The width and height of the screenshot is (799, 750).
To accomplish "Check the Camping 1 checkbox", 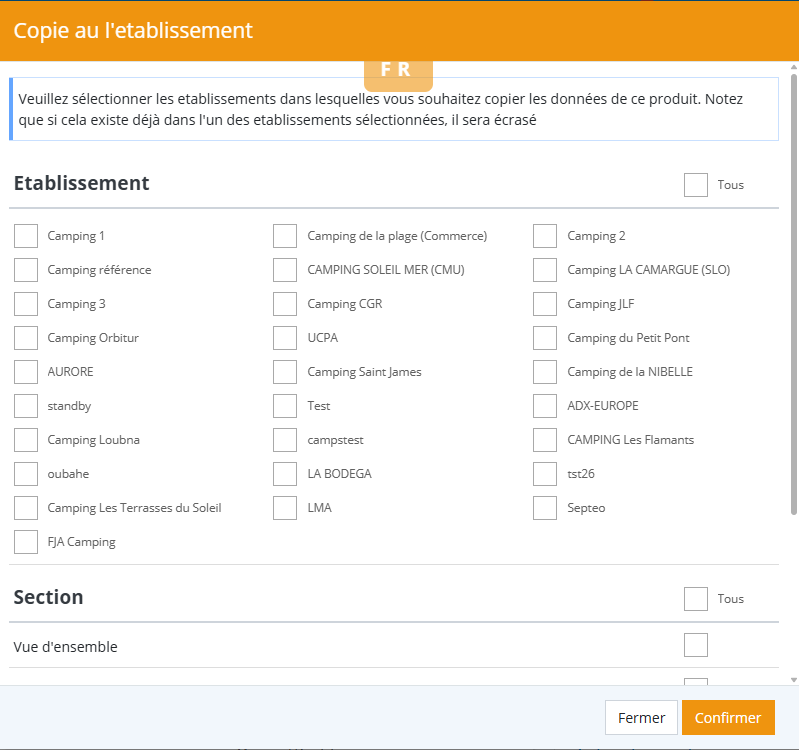I will (x=26, y=236).
